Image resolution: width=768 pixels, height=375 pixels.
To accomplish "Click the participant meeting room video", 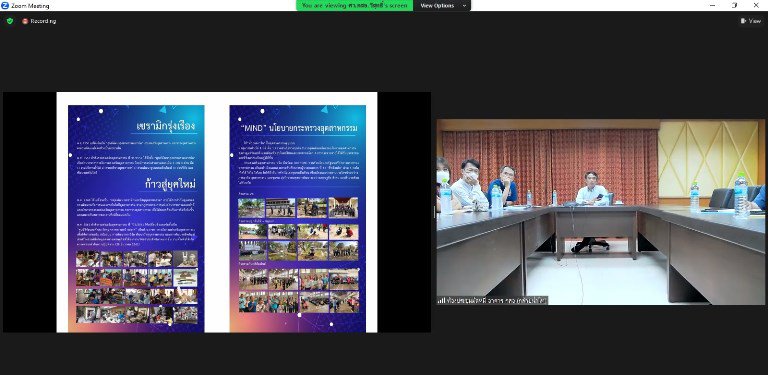I will coord(601,212).
